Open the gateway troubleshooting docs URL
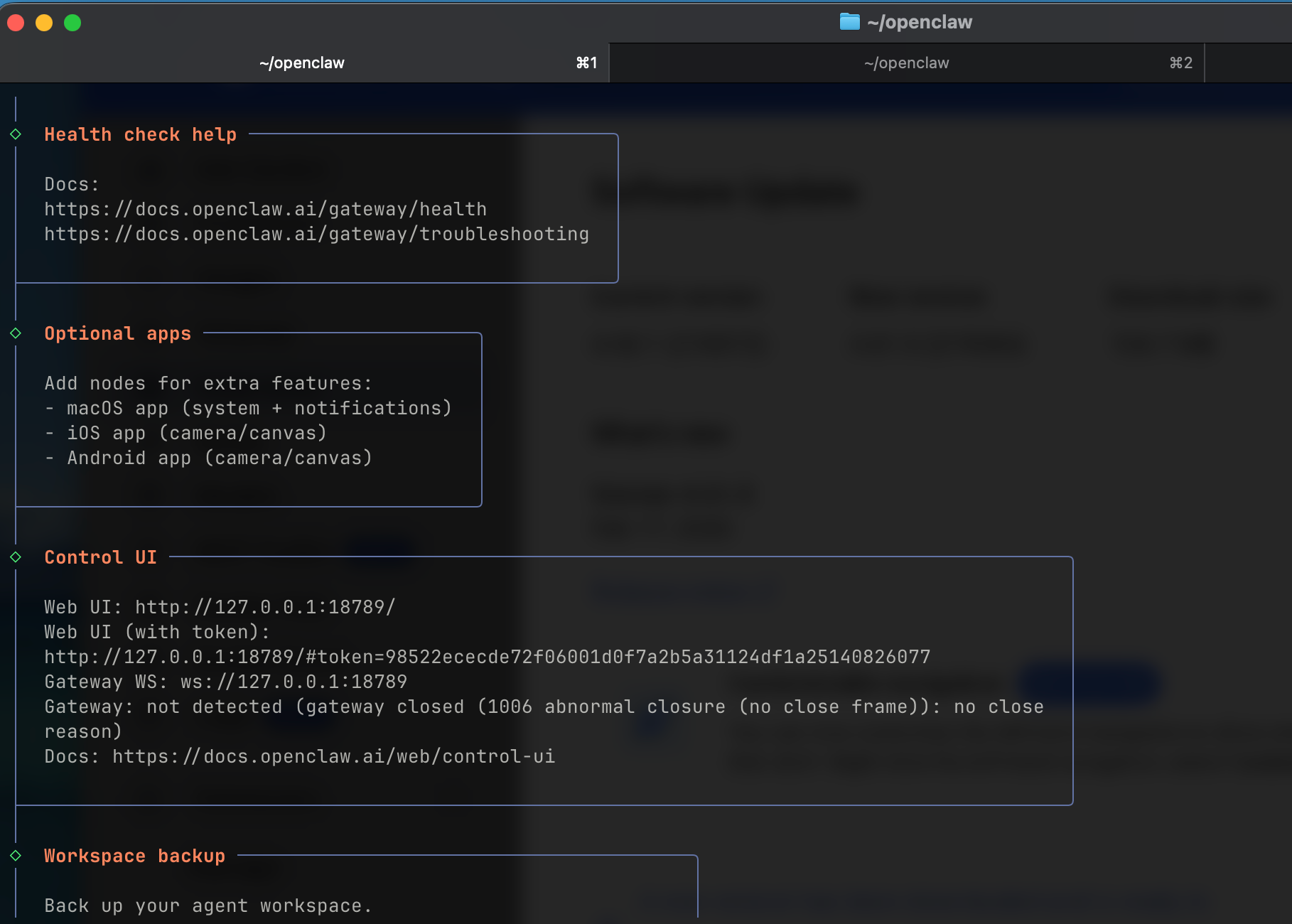 point(316,235)
